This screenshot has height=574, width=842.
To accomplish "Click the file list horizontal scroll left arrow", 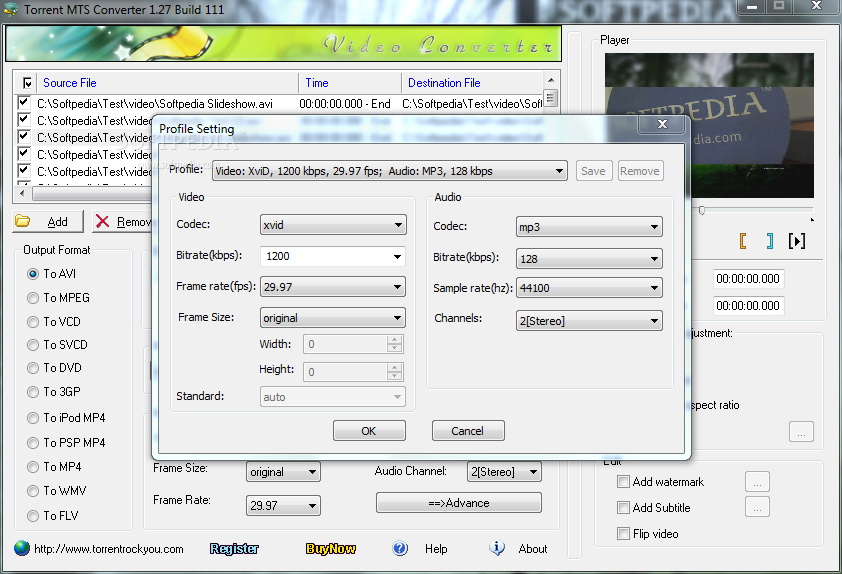I will click(x=22, y=192).
